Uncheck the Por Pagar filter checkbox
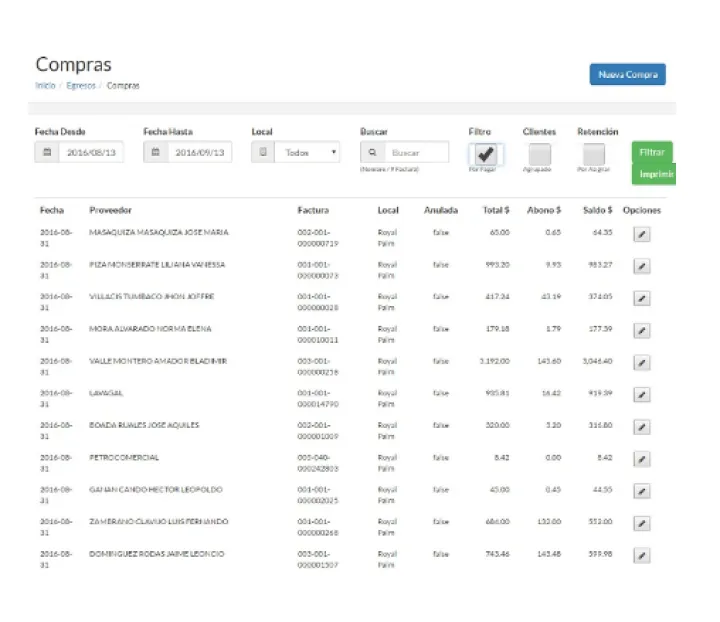This screenshot has height=622, width=720. [x=485, y=154]
